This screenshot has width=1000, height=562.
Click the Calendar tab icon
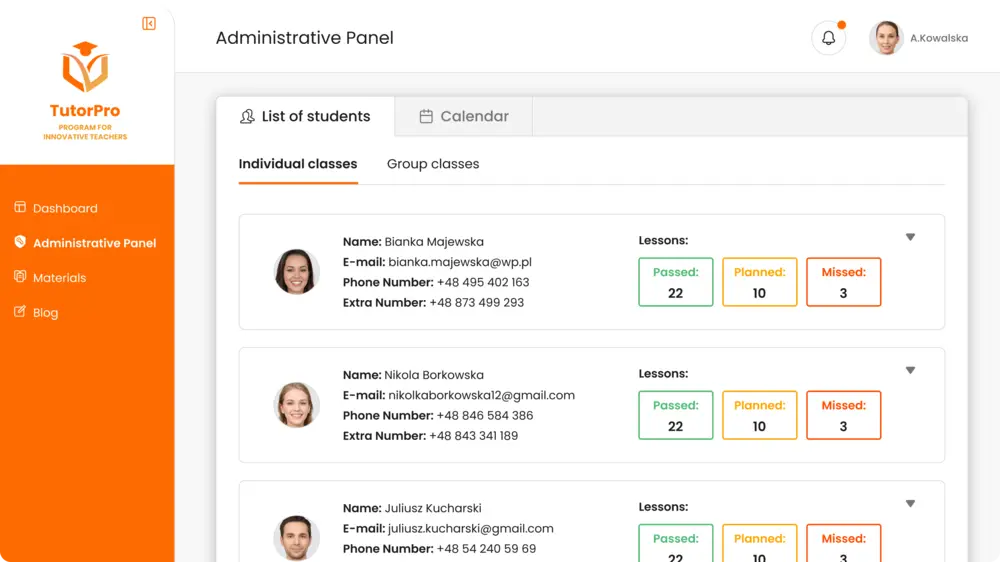click(x=426, y=116)
